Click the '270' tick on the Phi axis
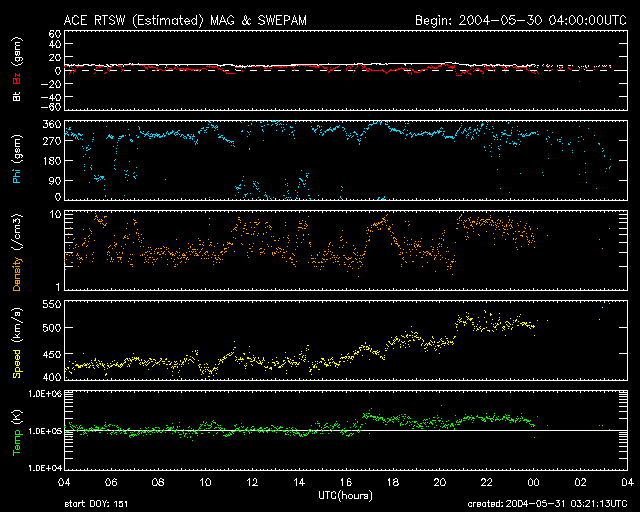This screenshot has width=640, height=512. coord(52,141)
